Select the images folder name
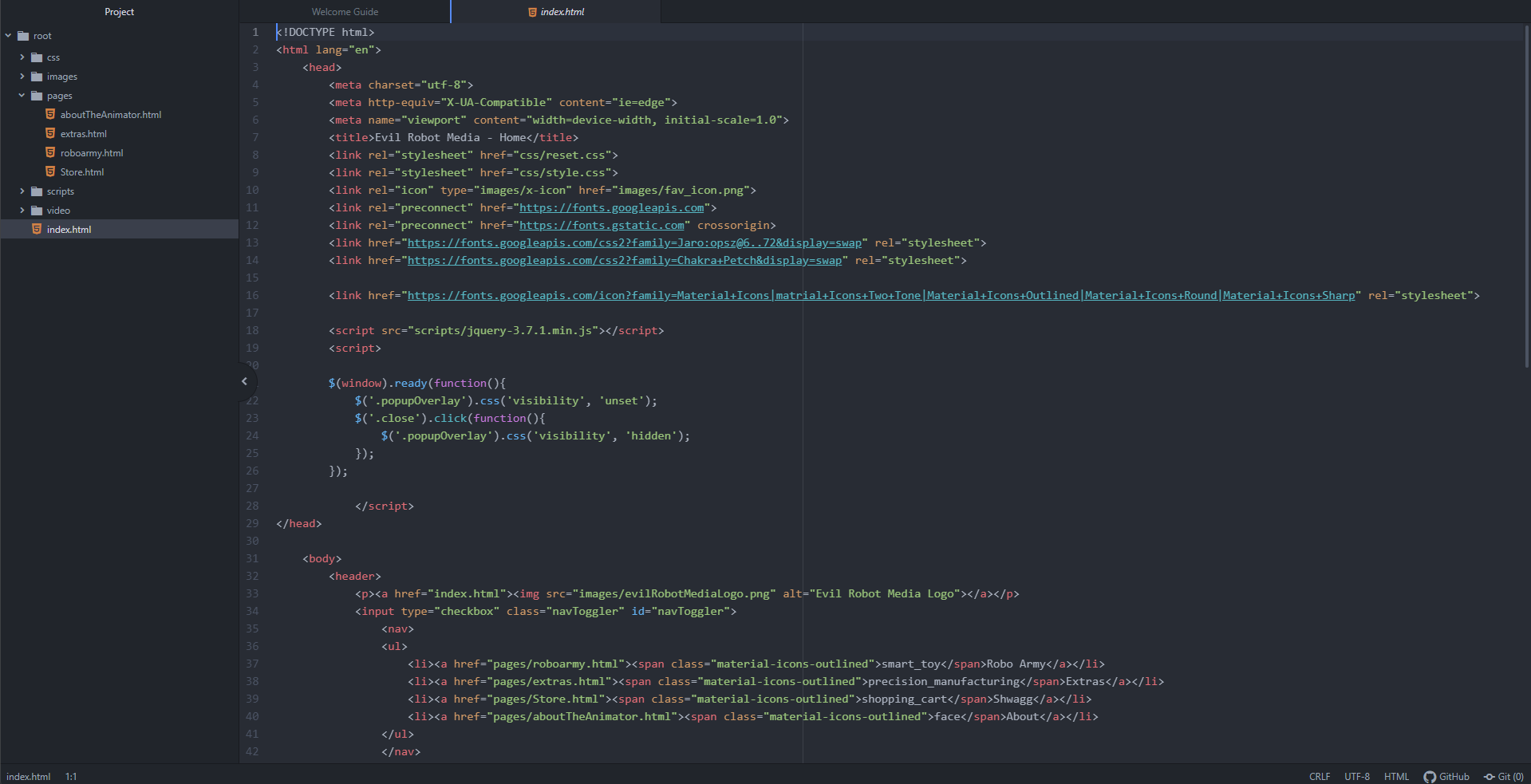 62,77
